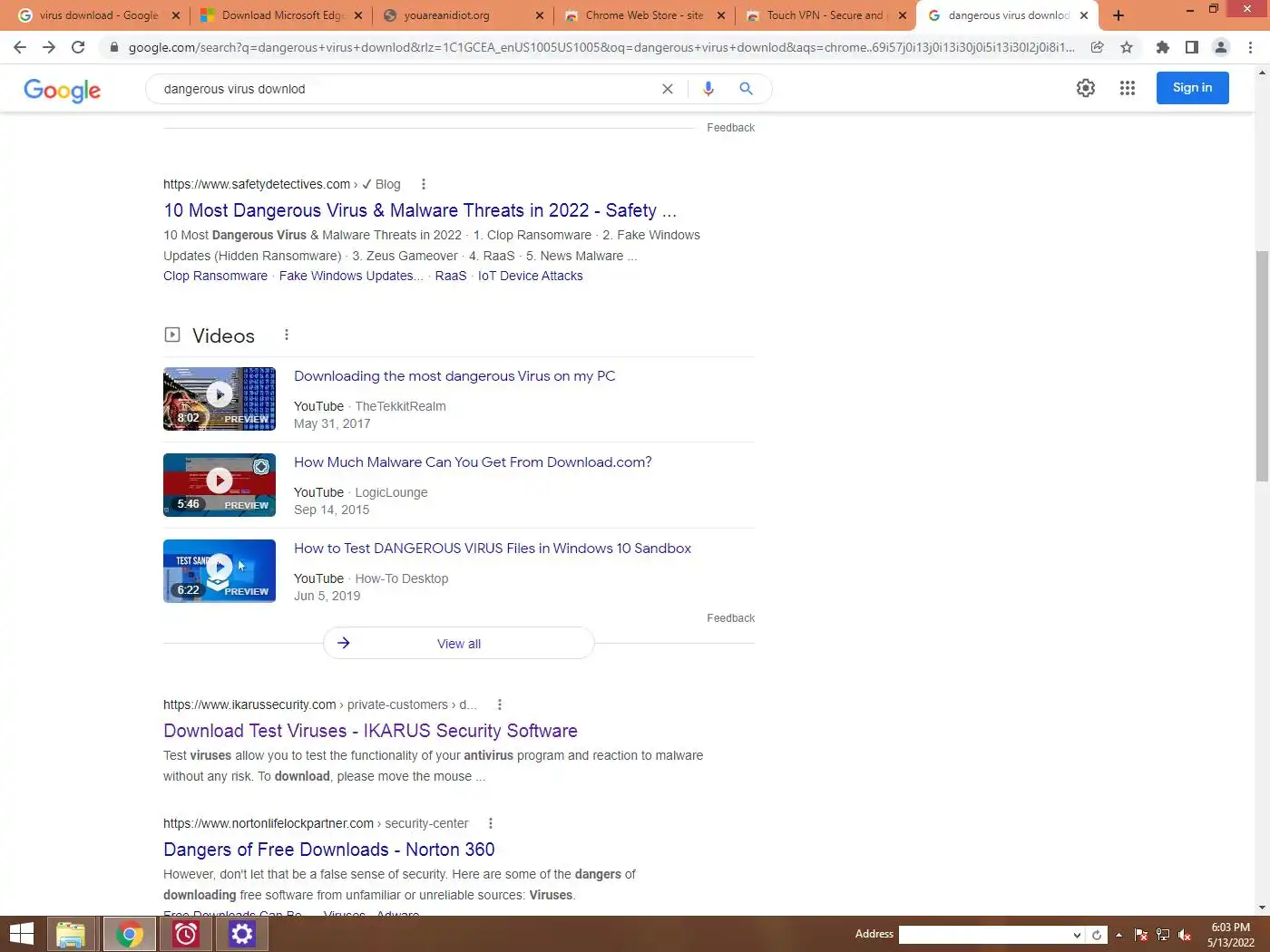Open '10 Most Dangerous Virus & Malware Threats' result
The image size is (1270, 952).
pyautogui.click(x=420, y=210)
